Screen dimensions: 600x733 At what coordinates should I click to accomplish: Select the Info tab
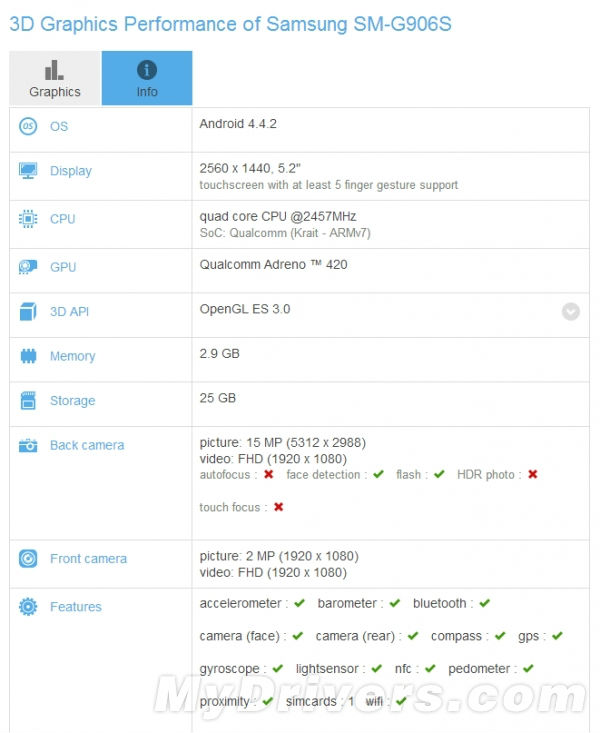click(147, 79)
